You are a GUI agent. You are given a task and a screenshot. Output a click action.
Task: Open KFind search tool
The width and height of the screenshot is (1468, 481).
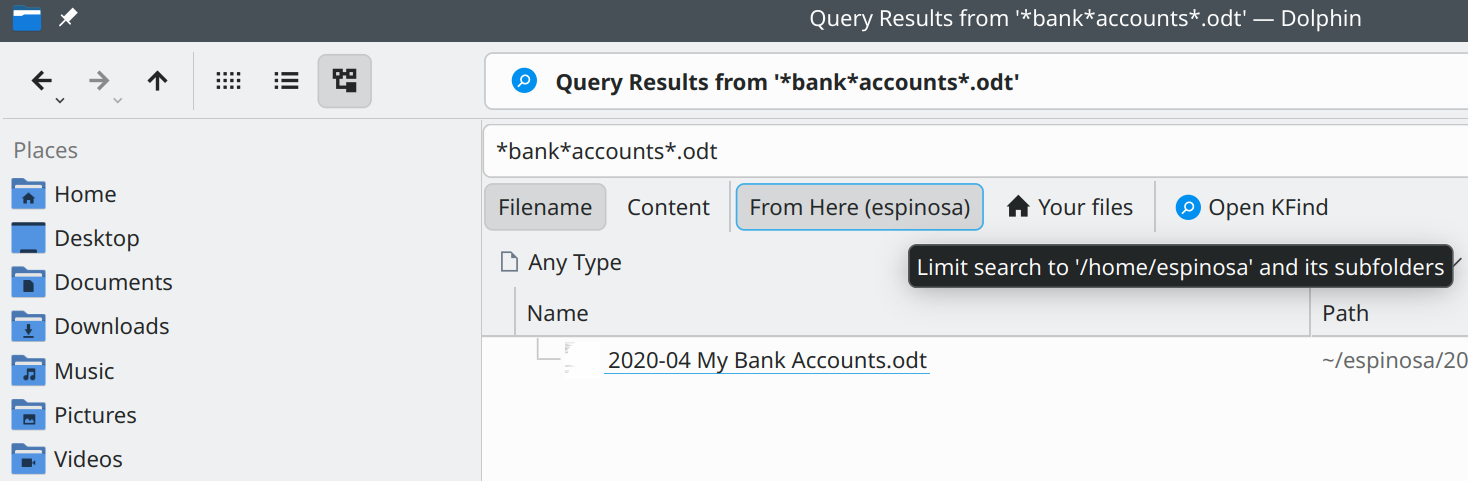pyautogui.click(x=1252, y=207)
